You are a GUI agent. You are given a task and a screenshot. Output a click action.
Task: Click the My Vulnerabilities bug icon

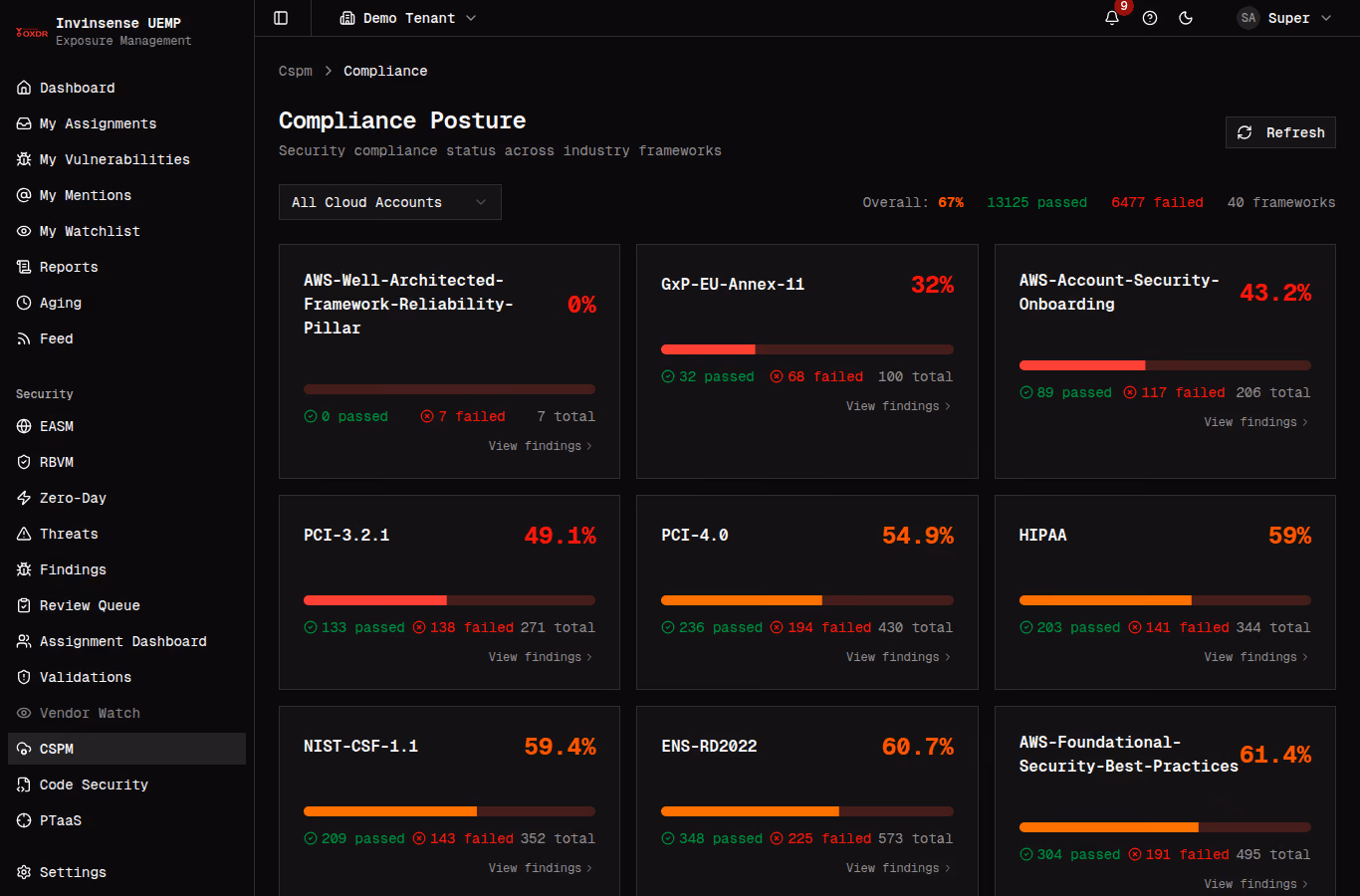pos(24,159)
